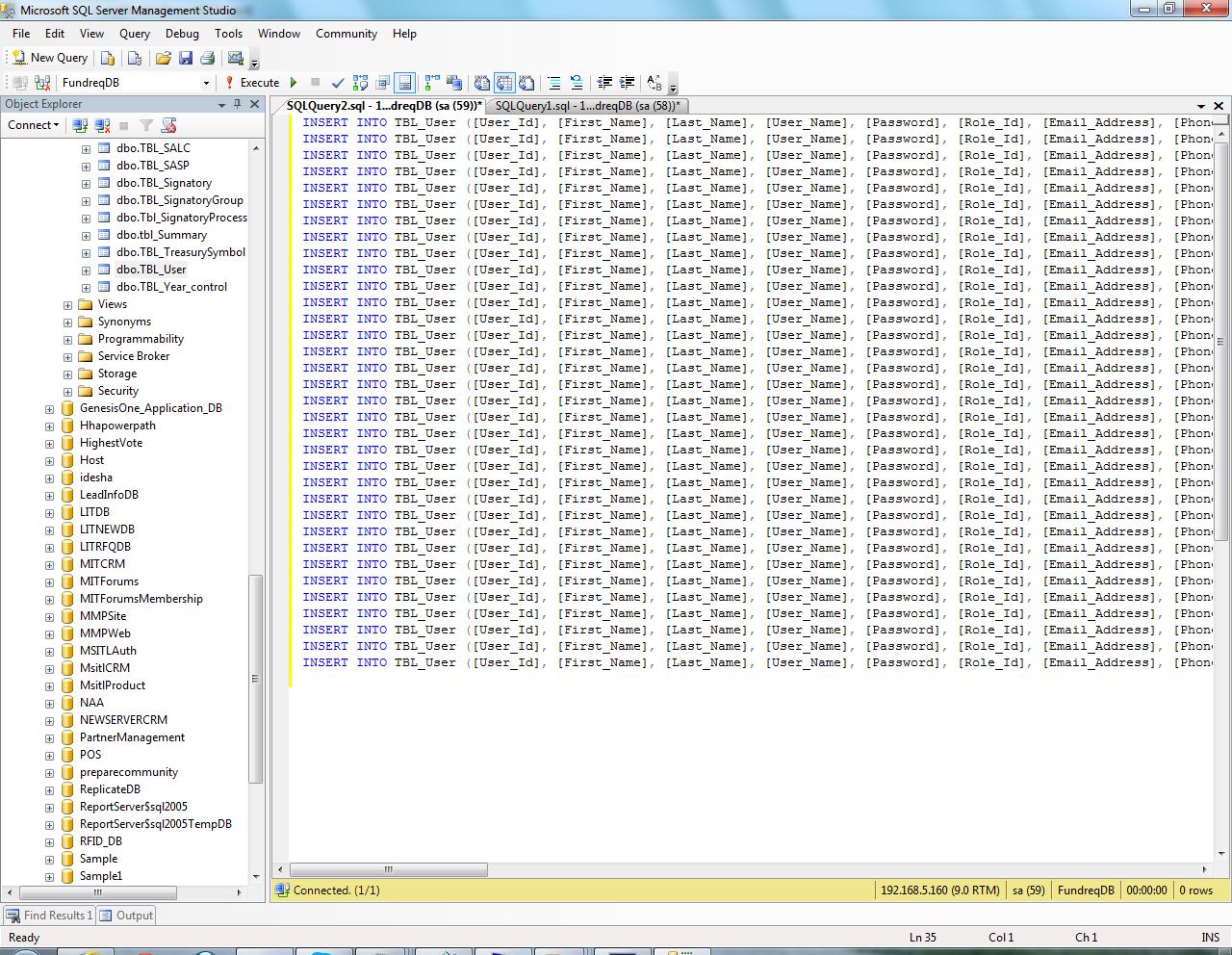Click the Database Engine Query icon
The image size is (1232, 955).
point(108,58)
